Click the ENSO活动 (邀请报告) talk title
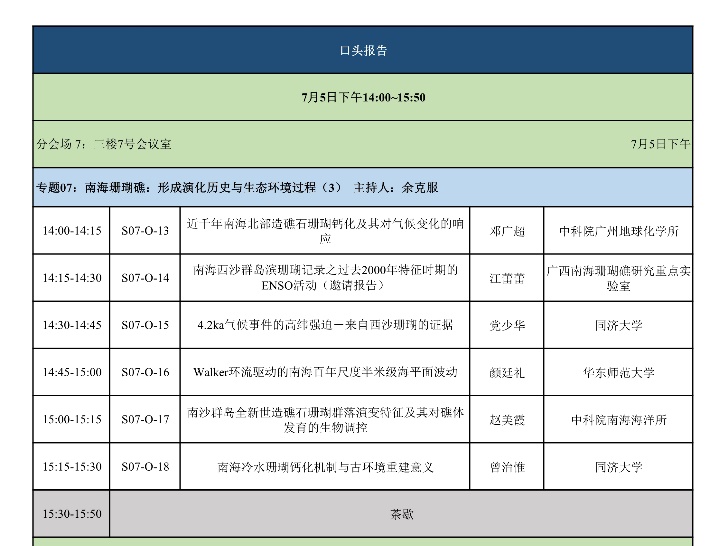719x546 pixels. coord(325,278)
